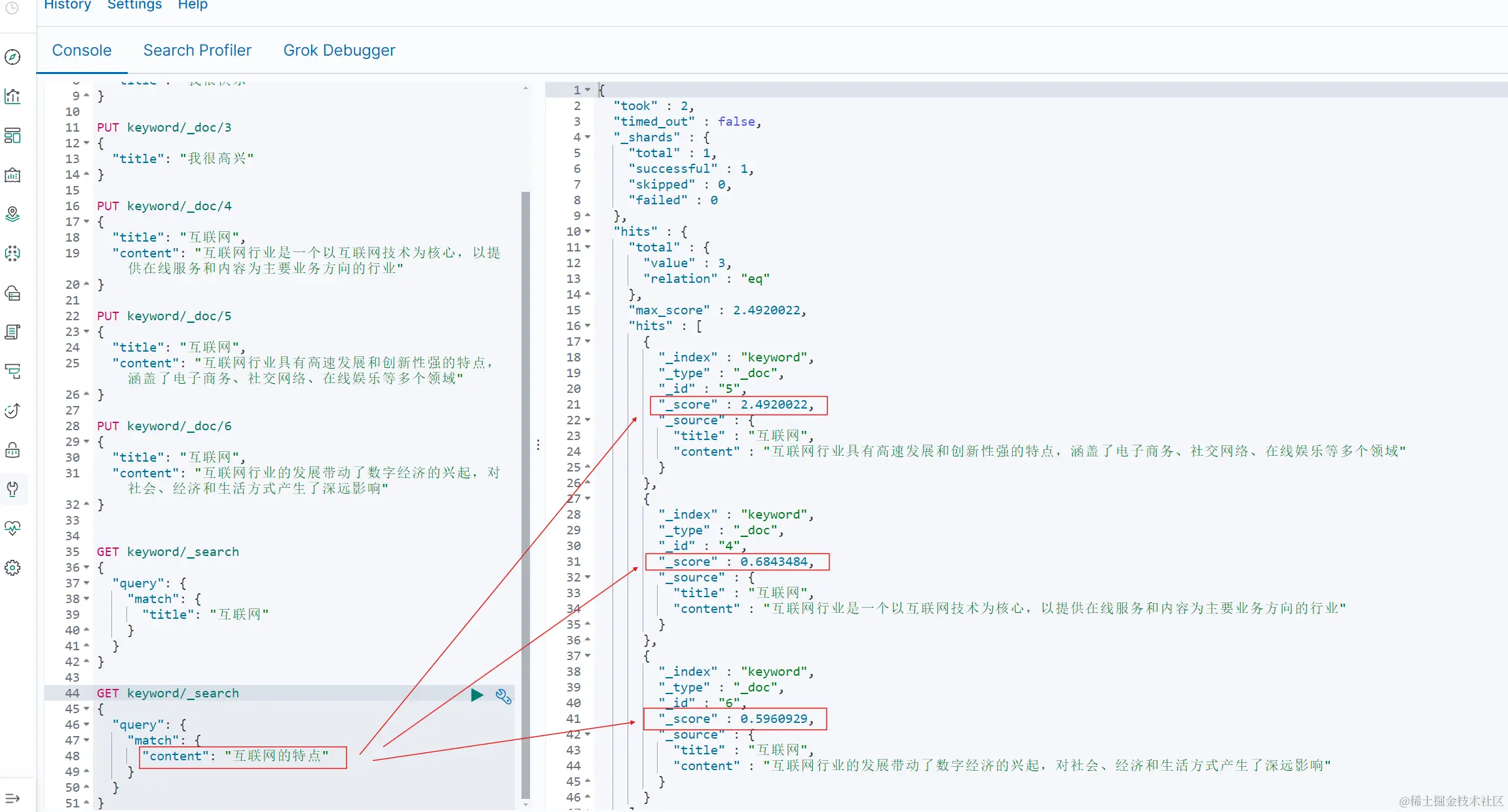Viewport: 1508px width, 812px height.
Task: Open Stack Monitoring heartbeat icon
Action: click(x=12, y=528)
